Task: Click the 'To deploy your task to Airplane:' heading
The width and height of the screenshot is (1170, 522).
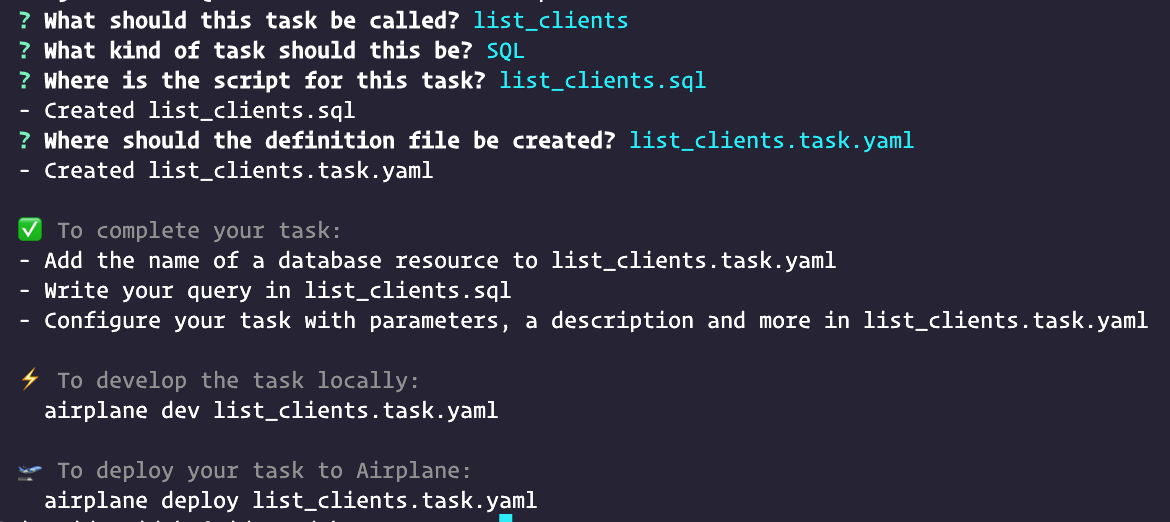Action: (x=264, y=471)
